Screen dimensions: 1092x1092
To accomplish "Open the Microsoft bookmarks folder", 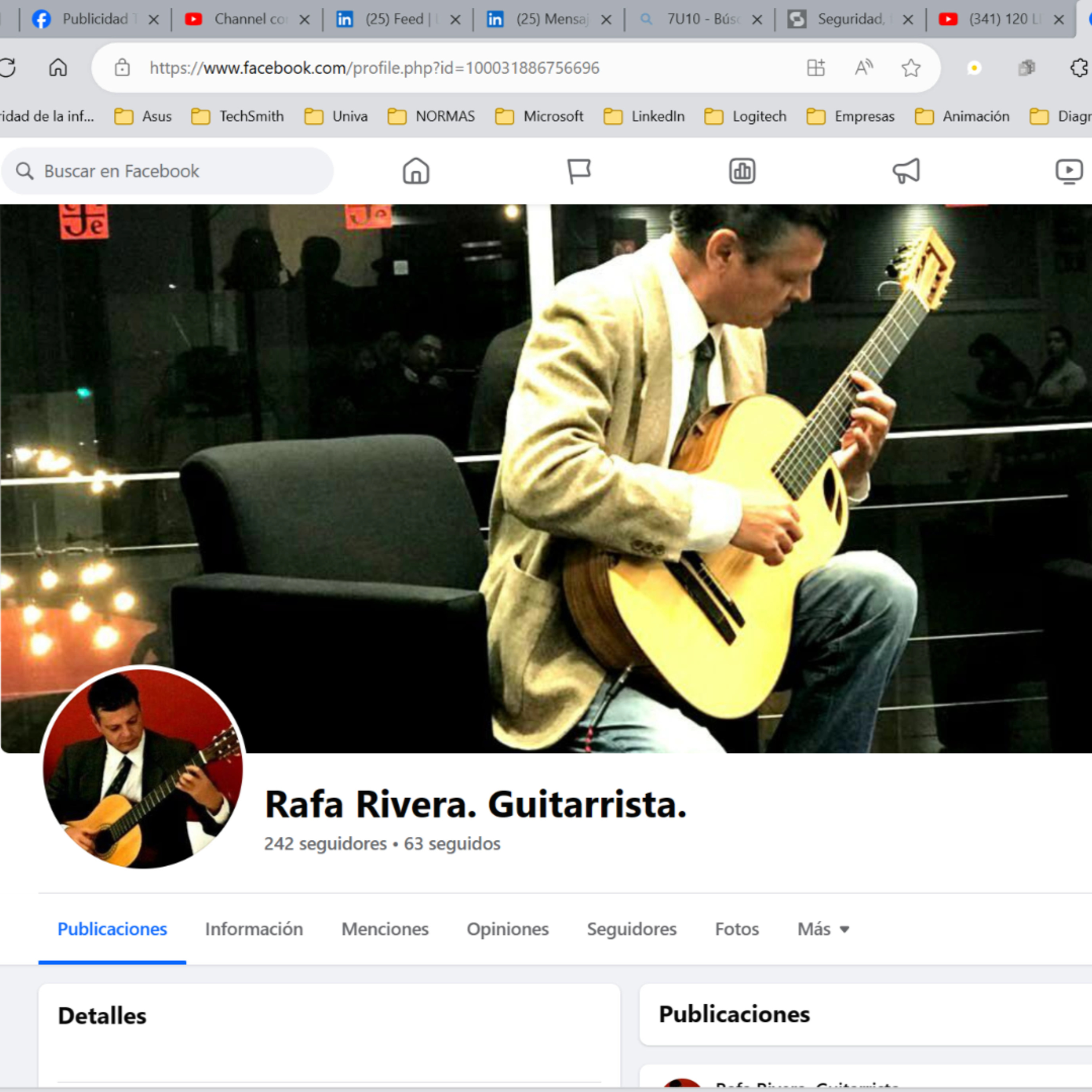I will click(539, 116).
